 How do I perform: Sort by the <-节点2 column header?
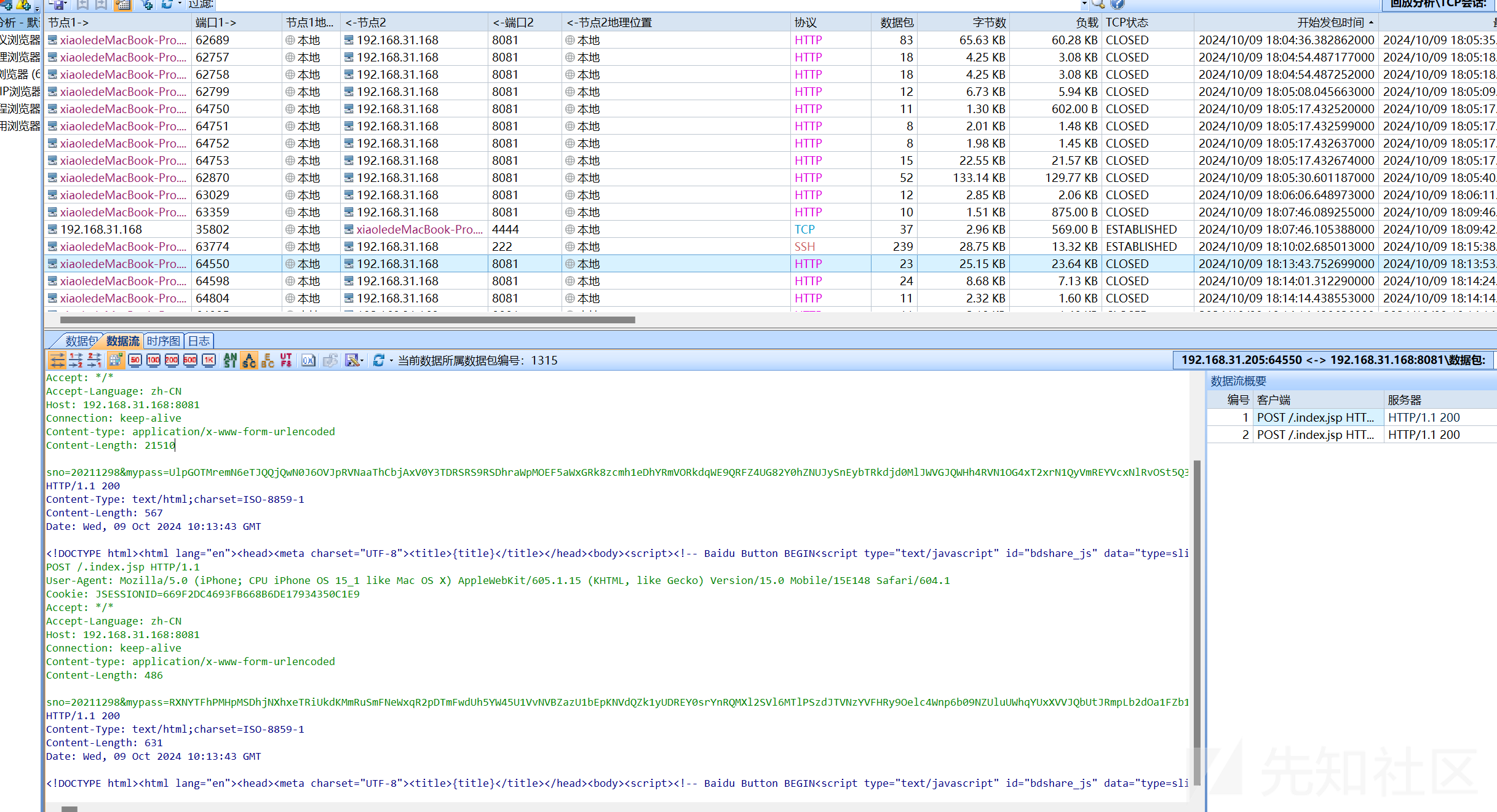coord(414,23)
